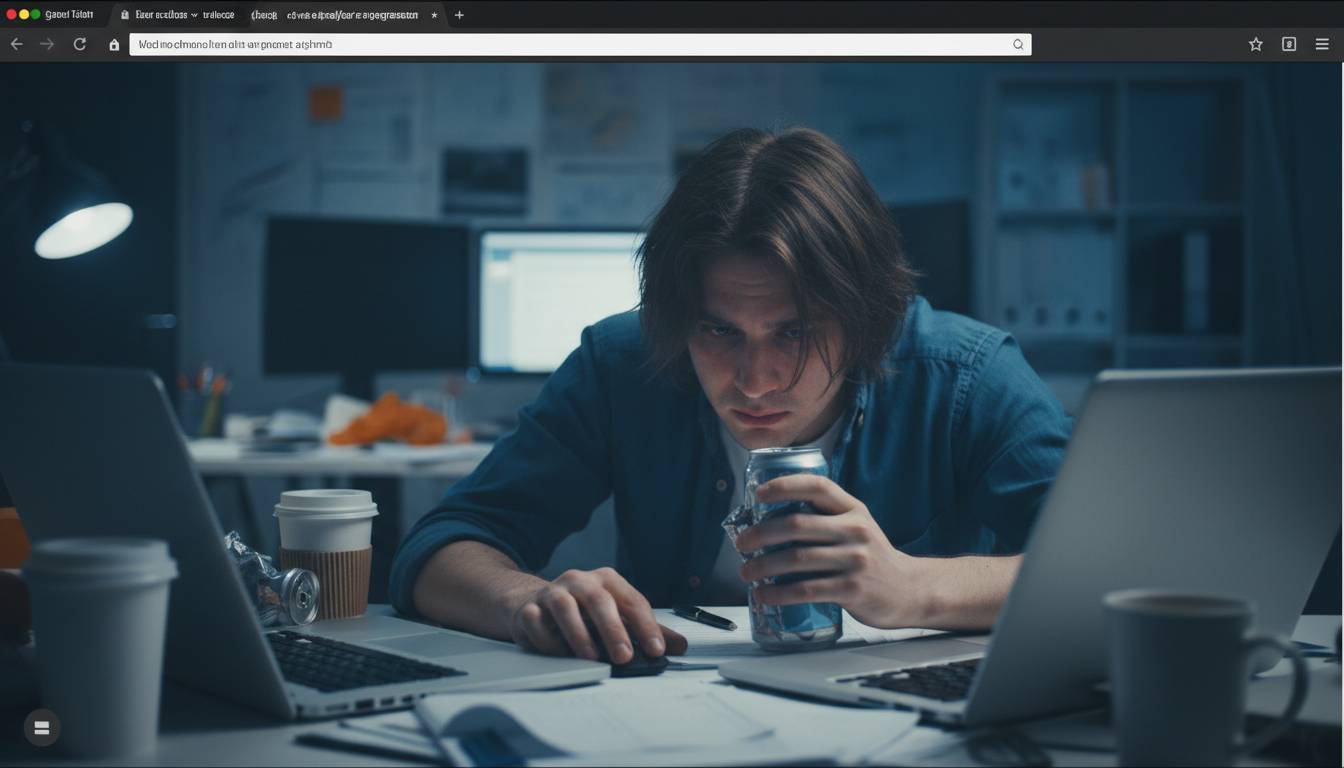Click the star icon on the last tab
Image resolution: width=1344 pixels, height=768 pixels.
point(434,15)
